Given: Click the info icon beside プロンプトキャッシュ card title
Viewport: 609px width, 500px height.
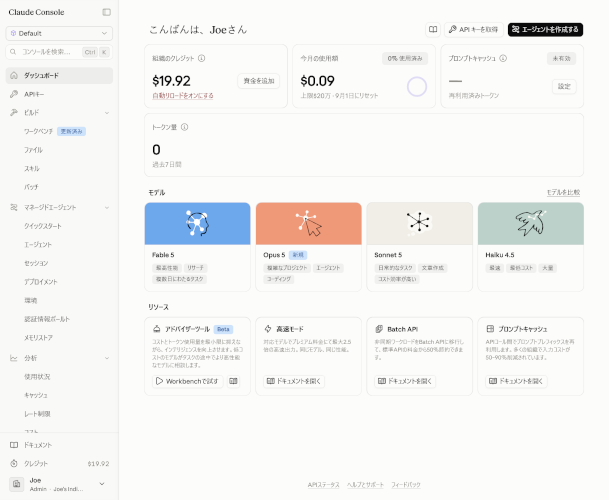Looking at the screenshot, I should click(x=503, y=58).
